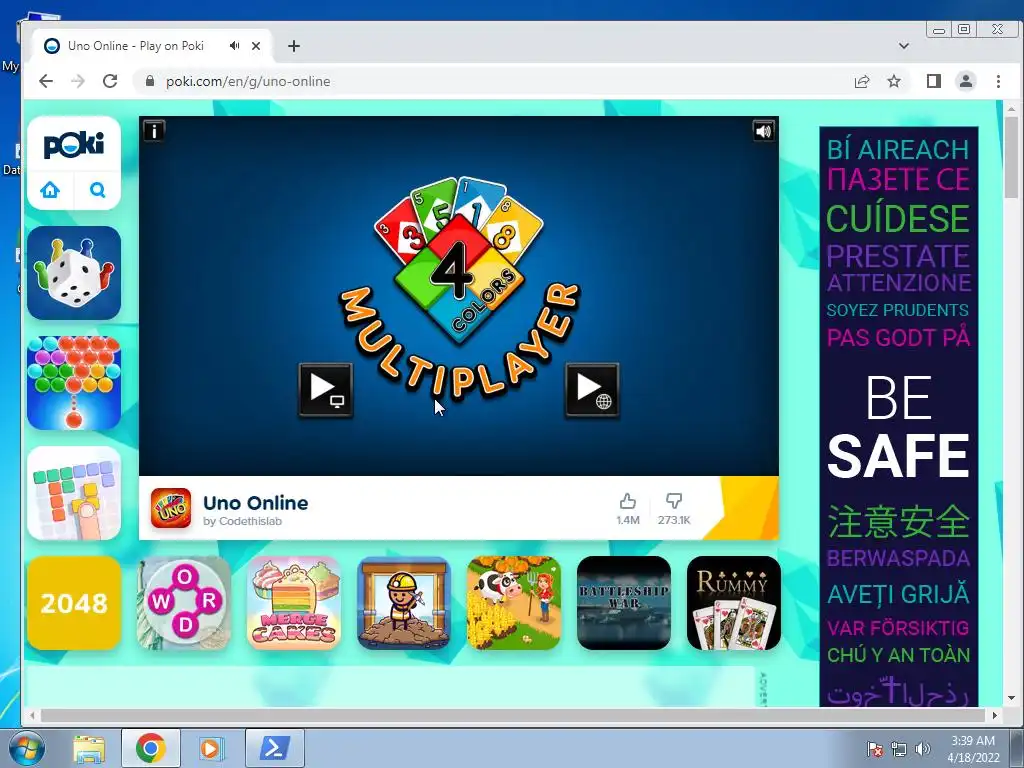
Task: Open the cow farm game tile
Action: [514, 603]
